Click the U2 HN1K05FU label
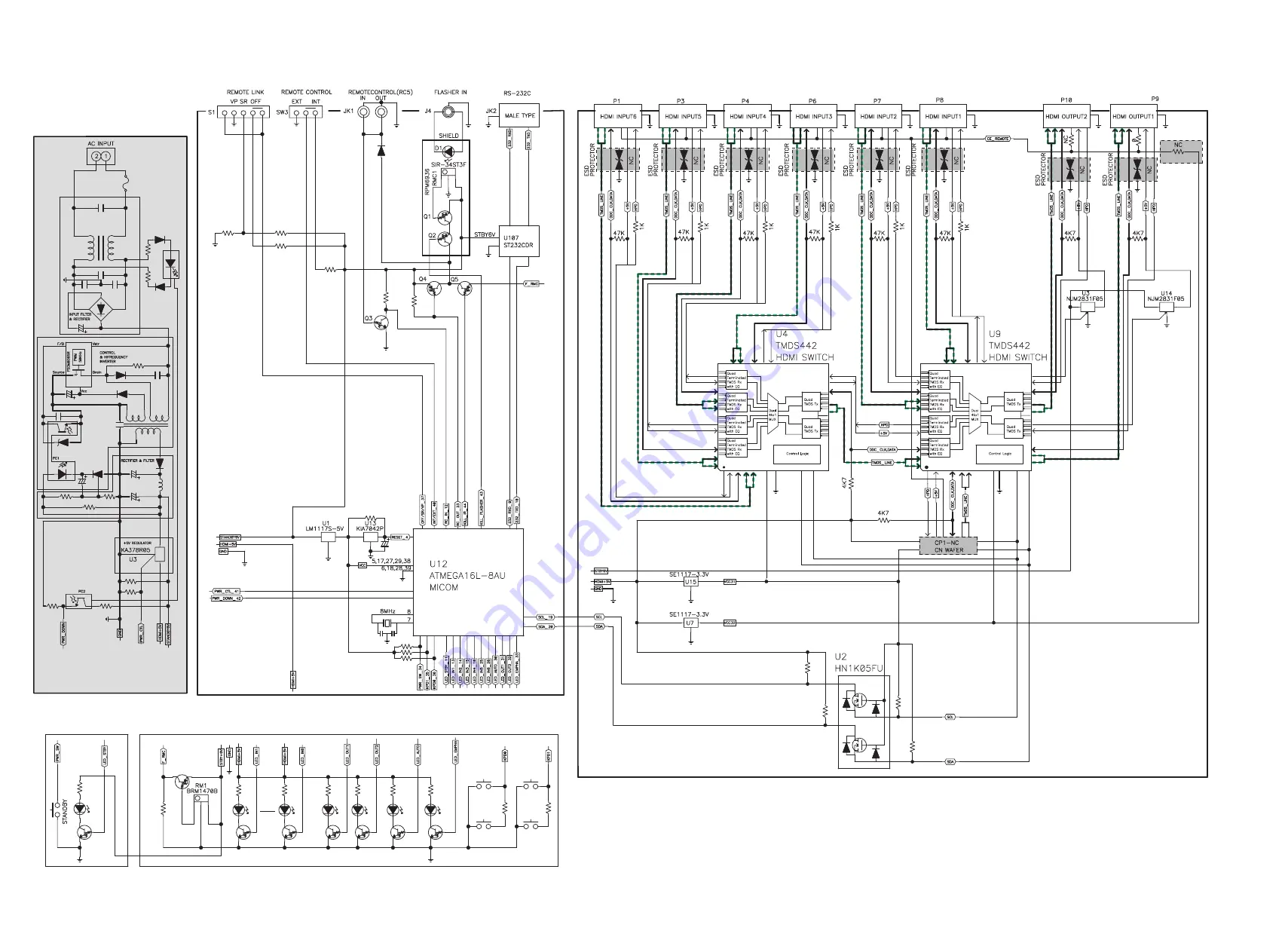Image resolution: width=1282 pixels, height=952 pixels. pos(858,663)
